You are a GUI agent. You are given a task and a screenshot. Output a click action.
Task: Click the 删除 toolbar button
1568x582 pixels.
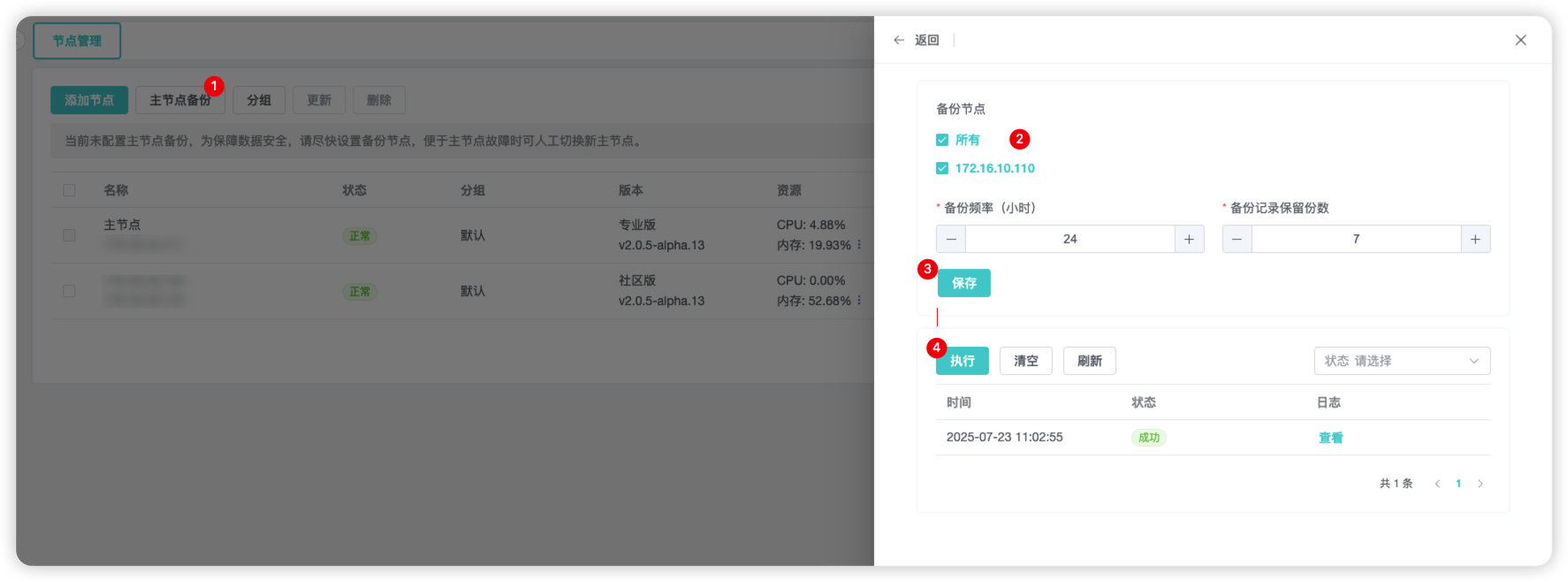[379, 100]
